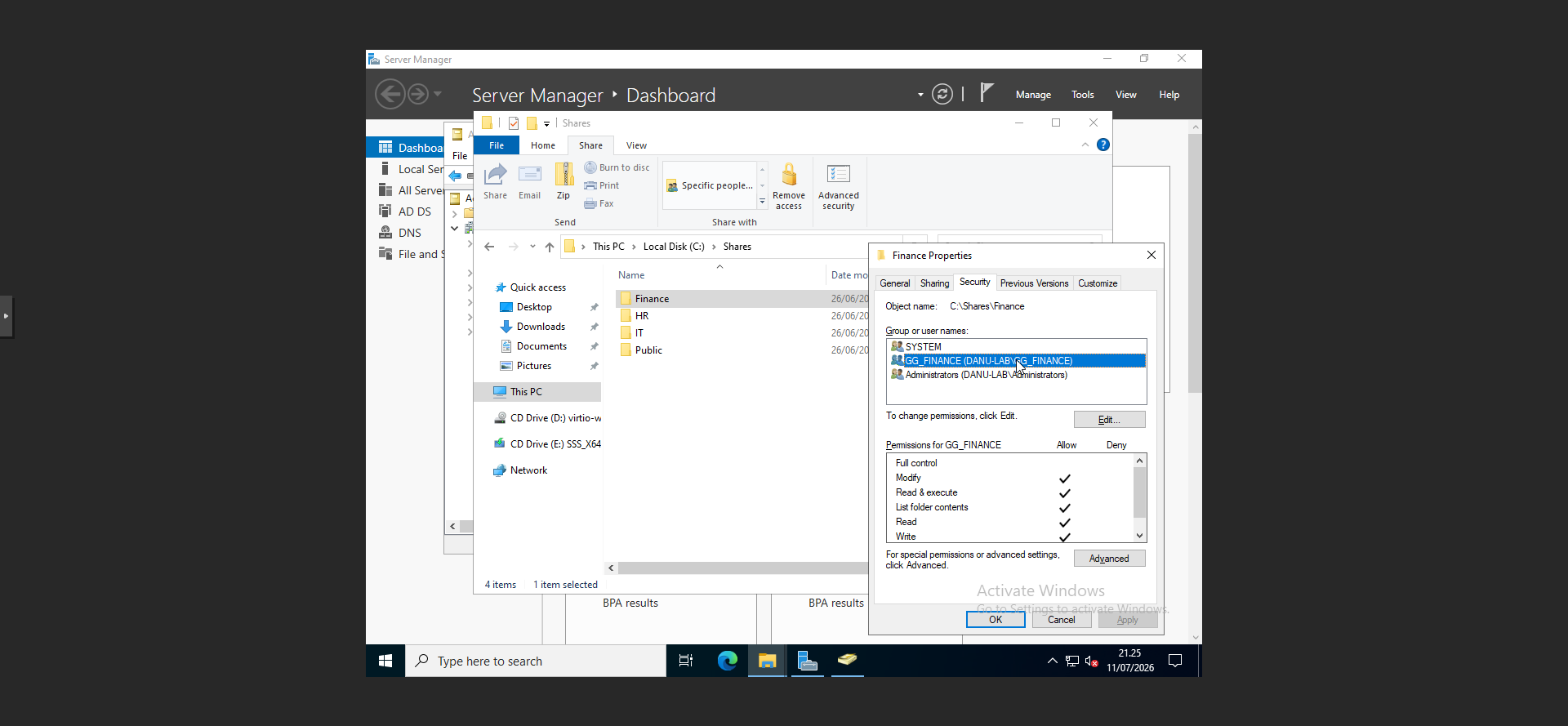The width and height of the screenshot is (1568, 726).
Task: Click the Zip ribbon icon
Action: [563, 181]
